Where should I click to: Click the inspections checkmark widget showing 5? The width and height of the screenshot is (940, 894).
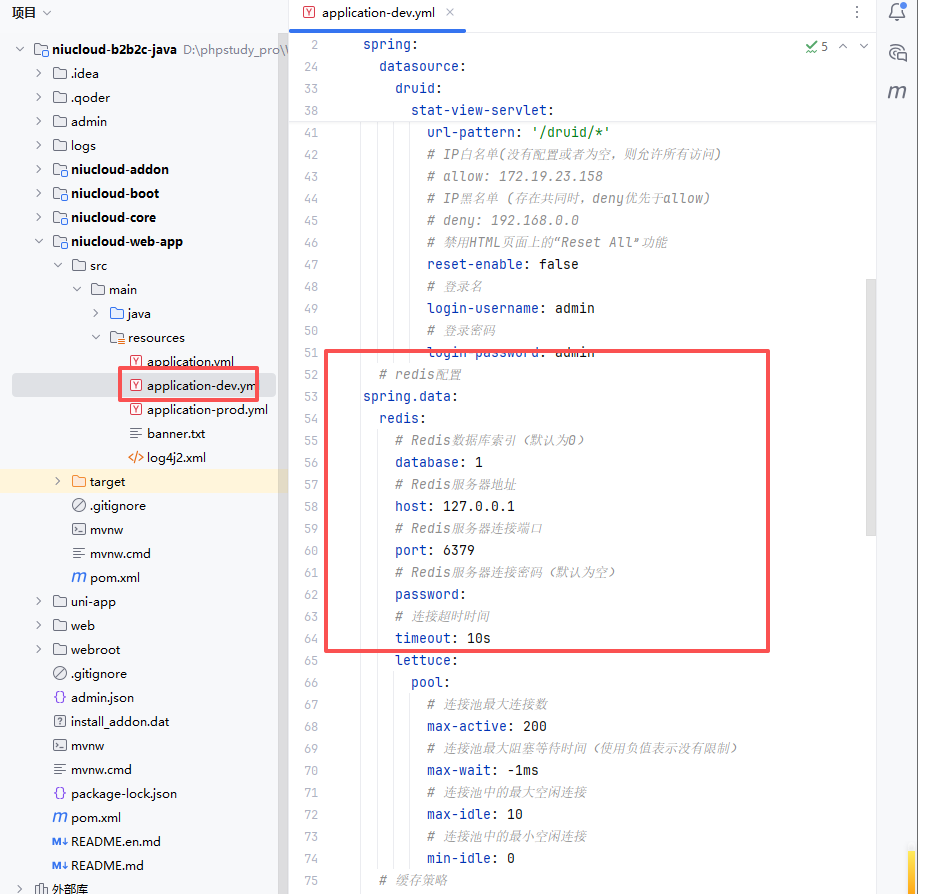816,46
